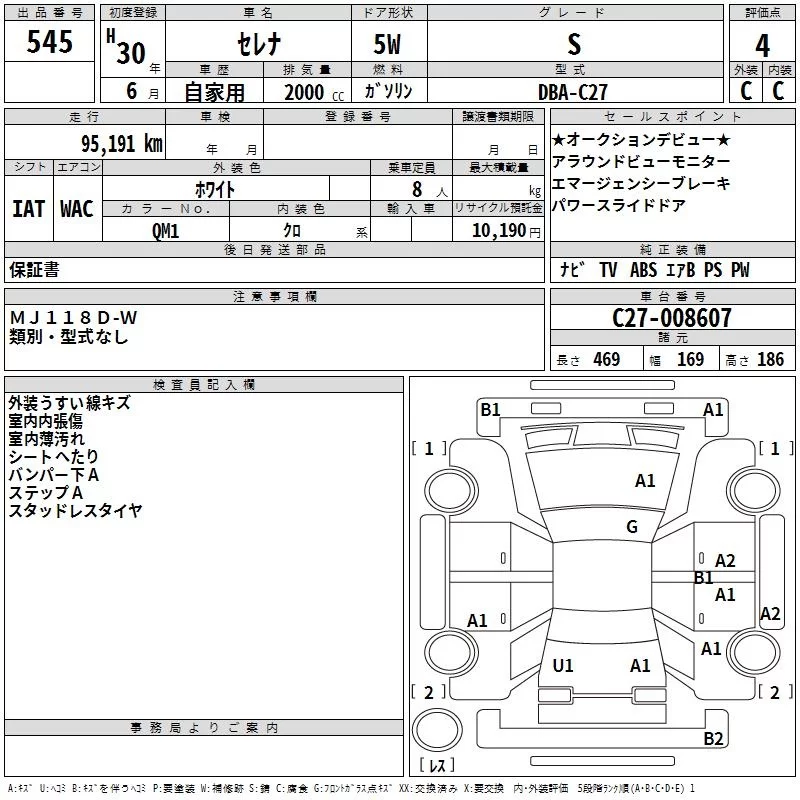The height and width of the screenshot is (800, 800).
Task: Select sales point ★オークションデビュー★
Action: click(641, 139)
